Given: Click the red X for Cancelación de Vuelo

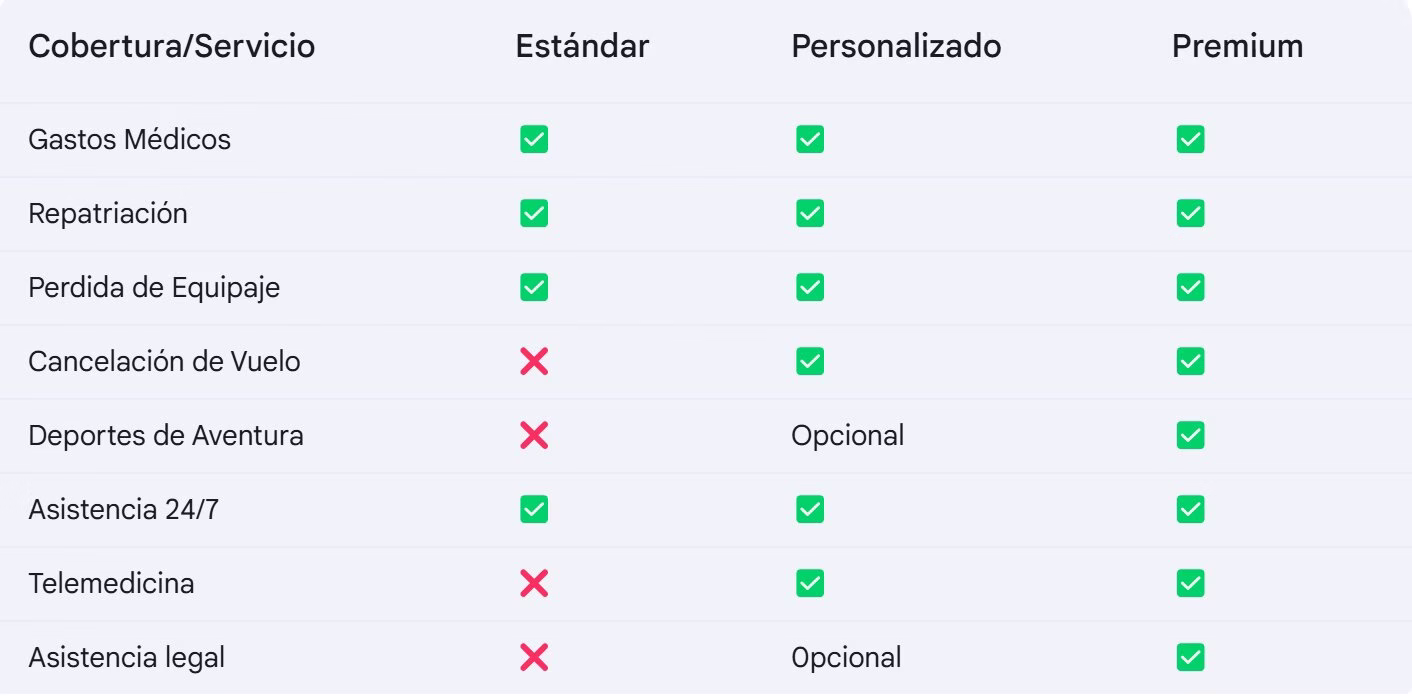Looking at the screenshot, I should click(x=534, y=361).
